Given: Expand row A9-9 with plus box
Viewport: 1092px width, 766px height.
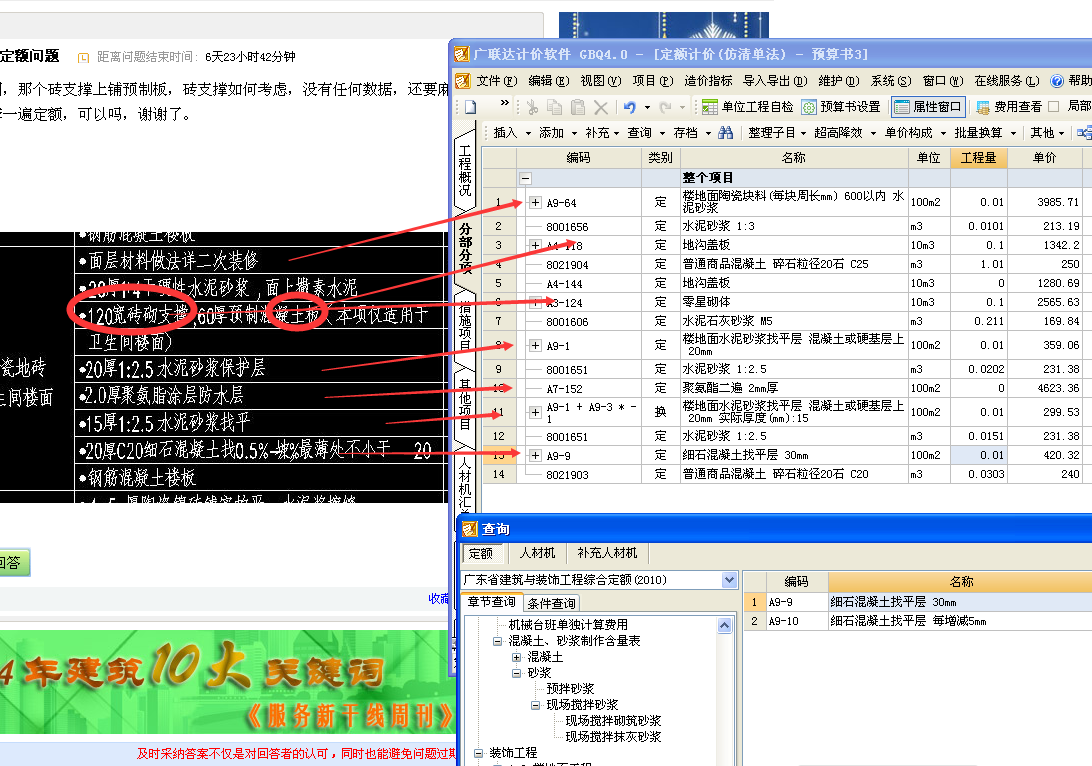Looking at the screenshot, I should click(535, 455).
